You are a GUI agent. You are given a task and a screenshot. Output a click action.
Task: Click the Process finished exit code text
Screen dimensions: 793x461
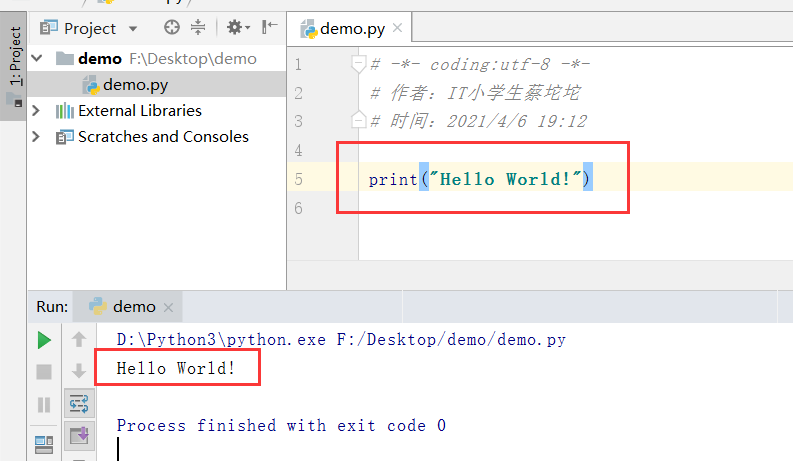pos(281,426)
